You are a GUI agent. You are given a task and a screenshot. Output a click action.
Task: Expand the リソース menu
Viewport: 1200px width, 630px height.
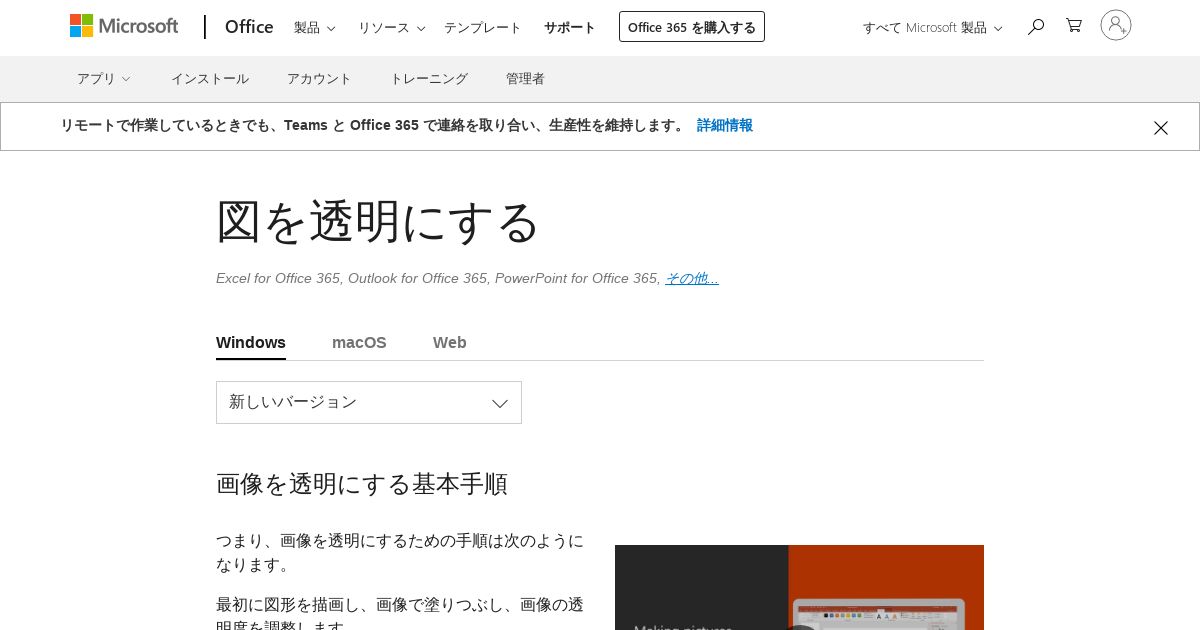391,28
